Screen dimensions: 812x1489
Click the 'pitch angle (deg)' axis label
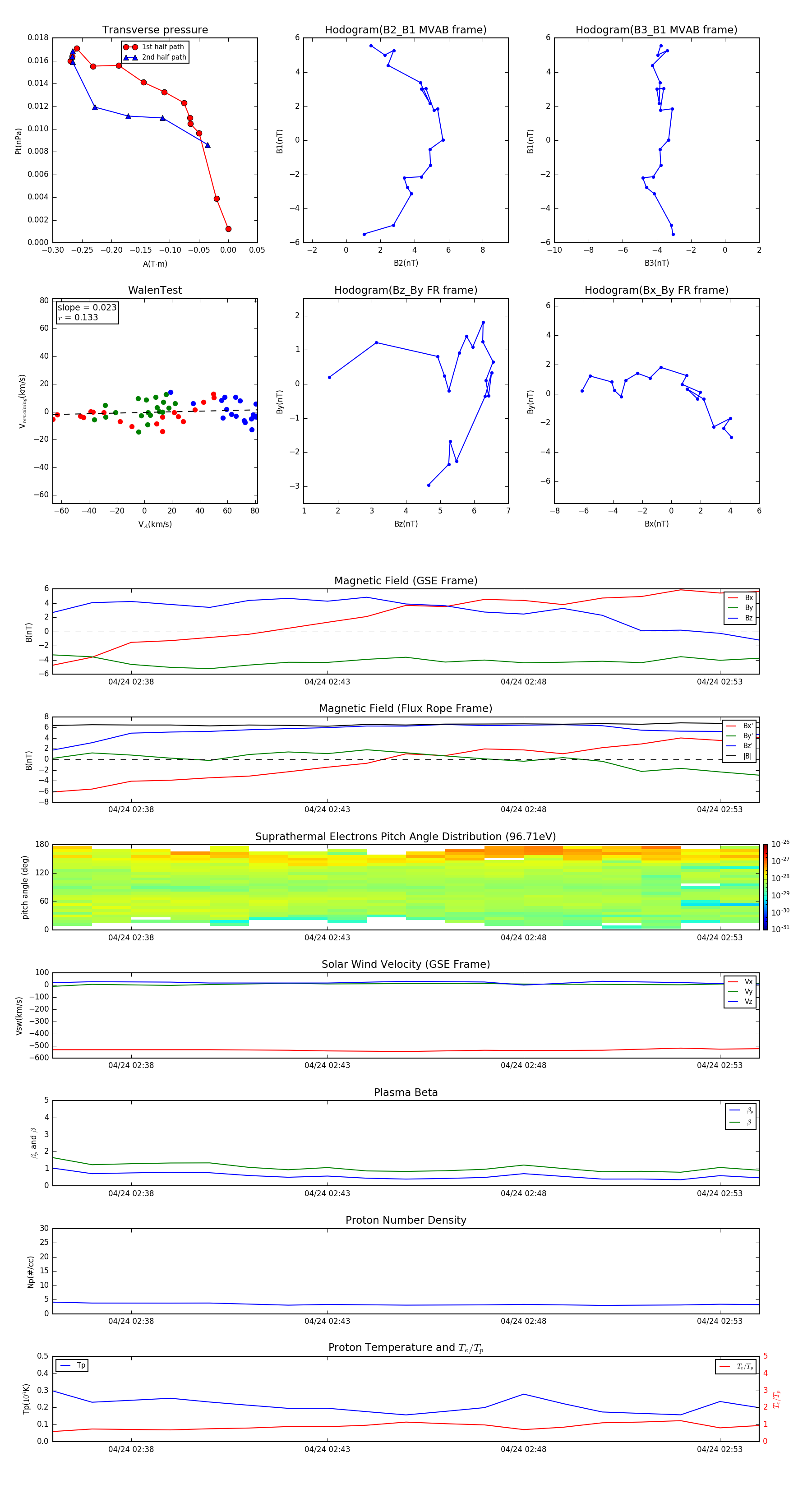25,887
